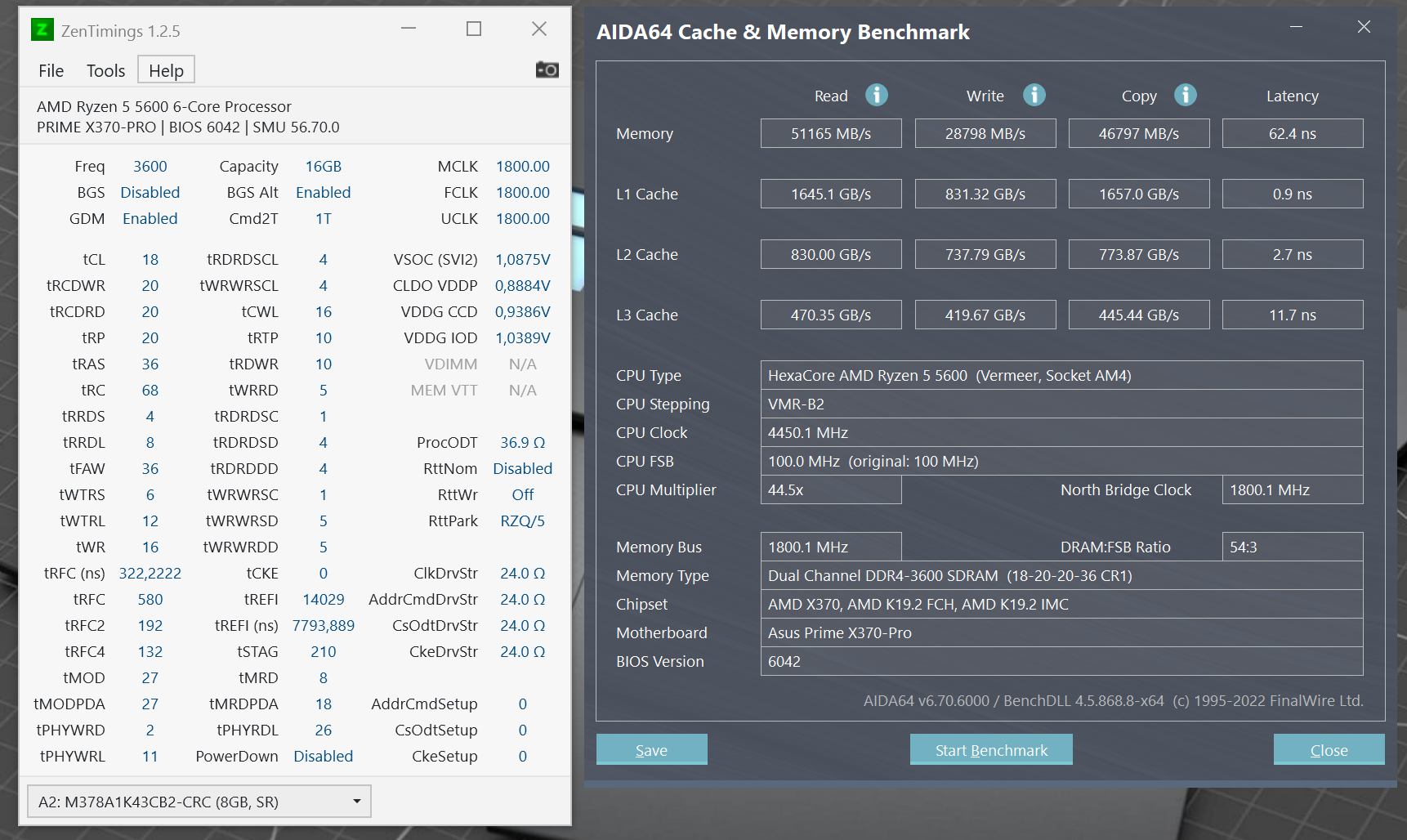Select the Memory Write value 28798 MB/s
Image resolution: width=1407 pixels, height=840 pixels.
tap(985, 133)
